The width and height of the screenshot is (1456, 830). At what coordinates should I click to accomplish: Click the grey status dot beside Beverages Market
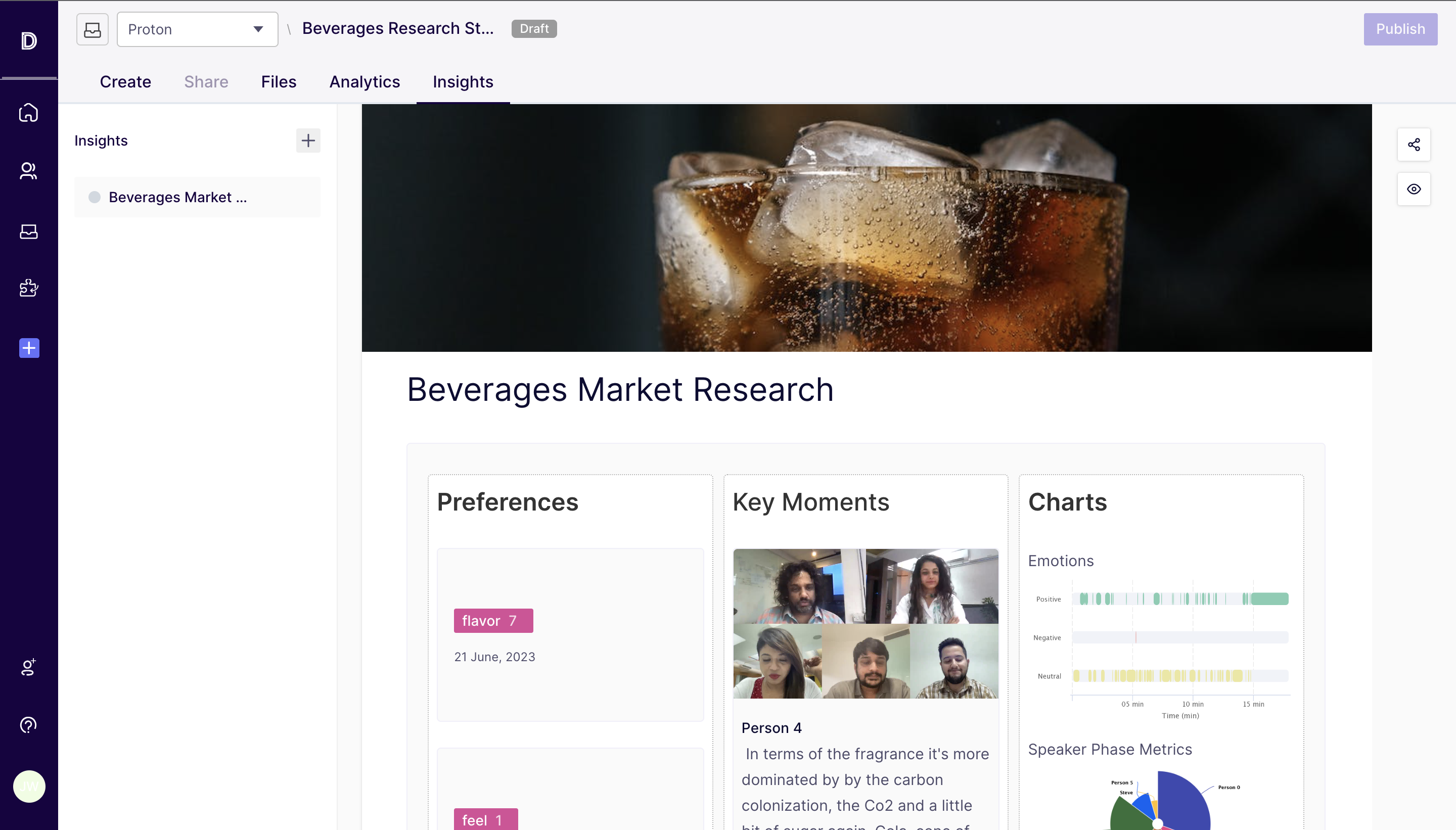coord(95,197)
